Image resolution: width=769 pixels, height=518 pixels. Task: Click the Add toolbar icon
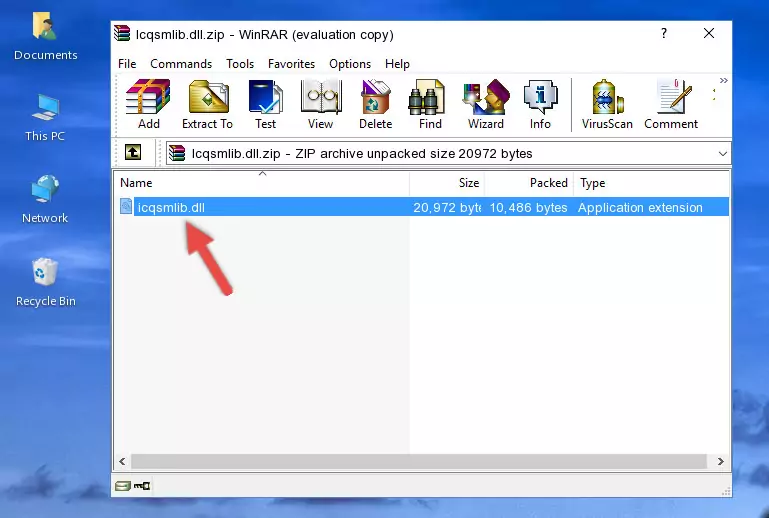point(148,104)
